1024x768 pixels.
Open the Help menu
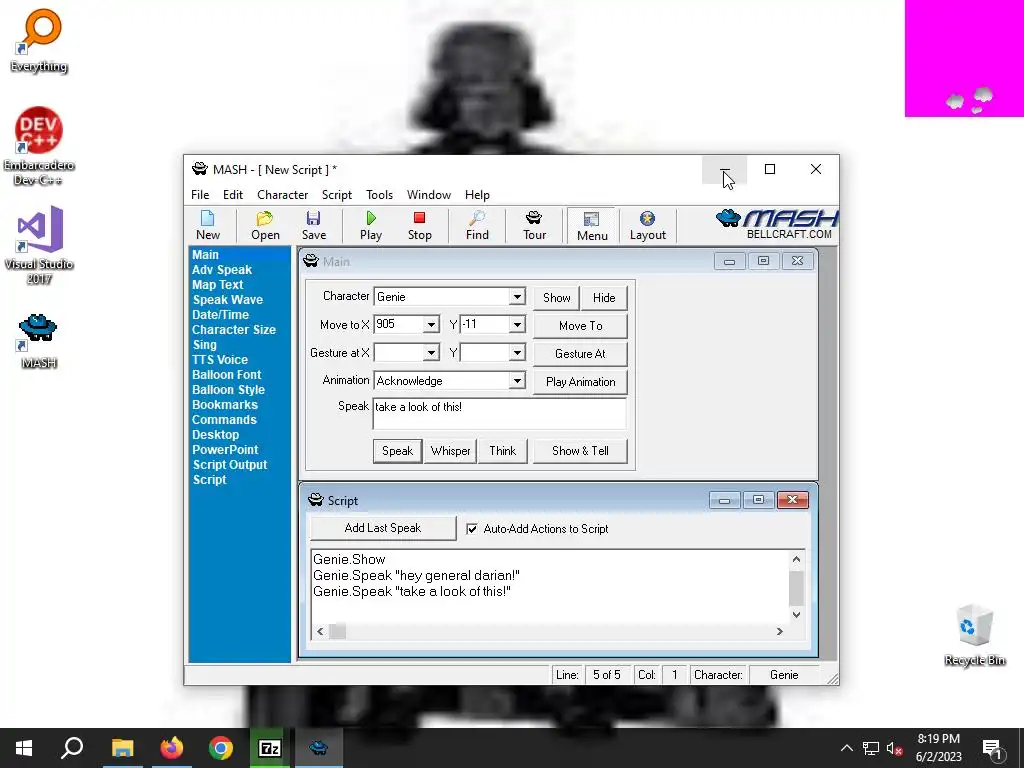(477, 195)
